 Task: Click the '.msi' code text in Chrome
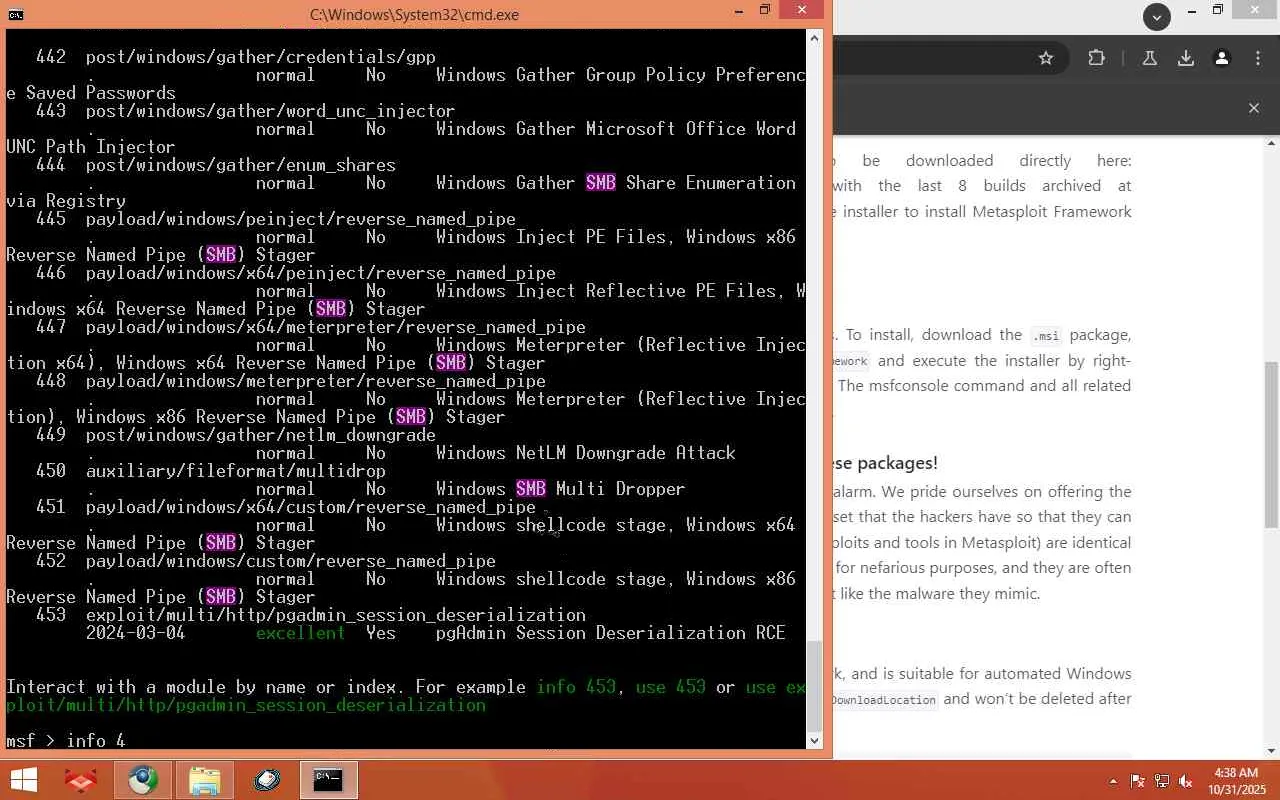pos(1046,335)
